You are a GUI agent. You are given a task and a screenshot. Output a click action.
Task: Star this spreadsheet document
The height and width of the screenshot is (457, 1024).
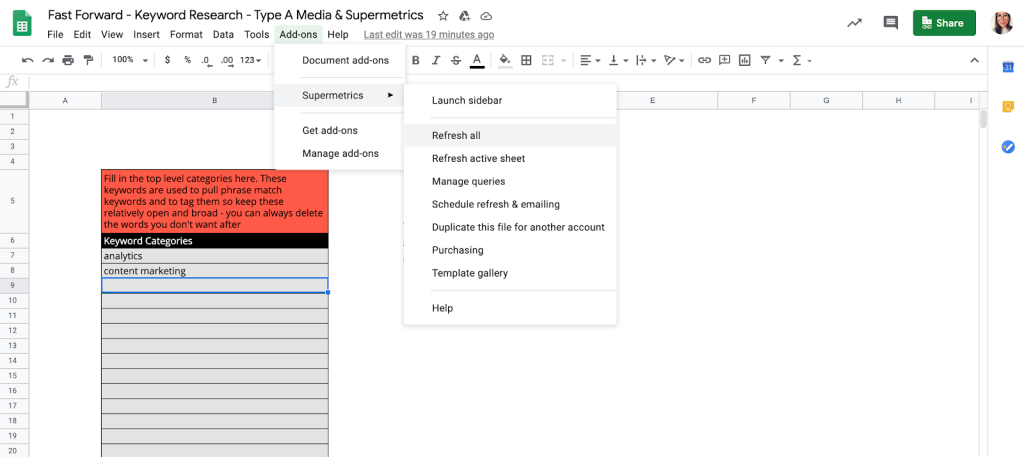pos(443,16)
